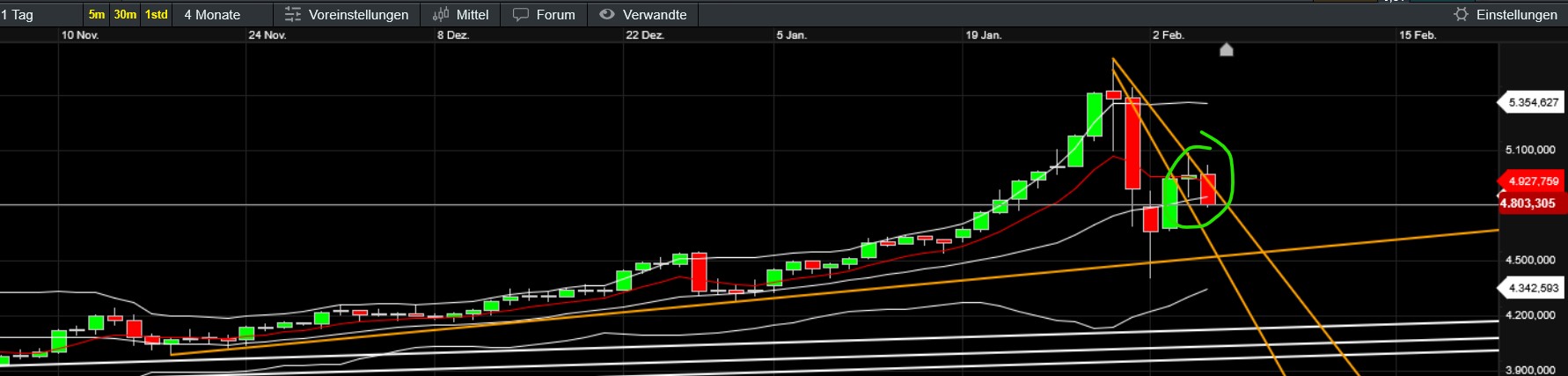Open the Verwandte menu
Screen dimensions: 1568x376
pos(642,15)
